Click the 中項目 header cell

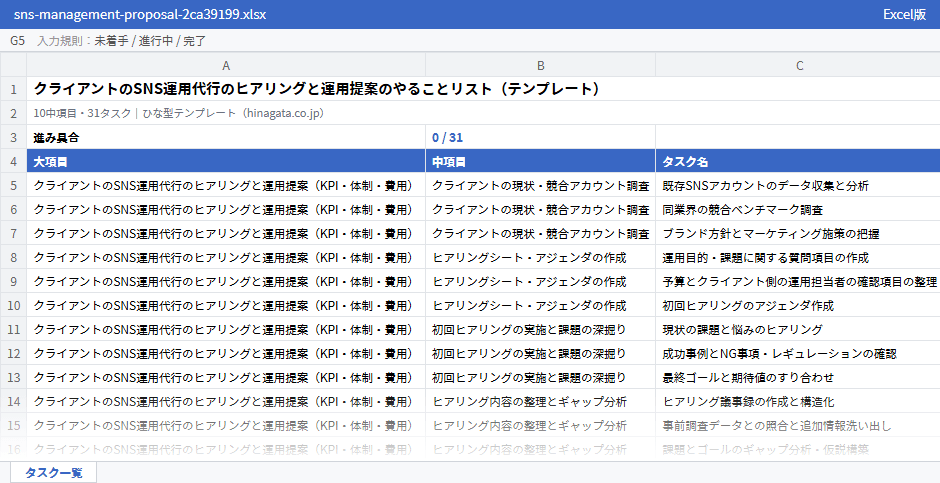[x=540, y=161]
